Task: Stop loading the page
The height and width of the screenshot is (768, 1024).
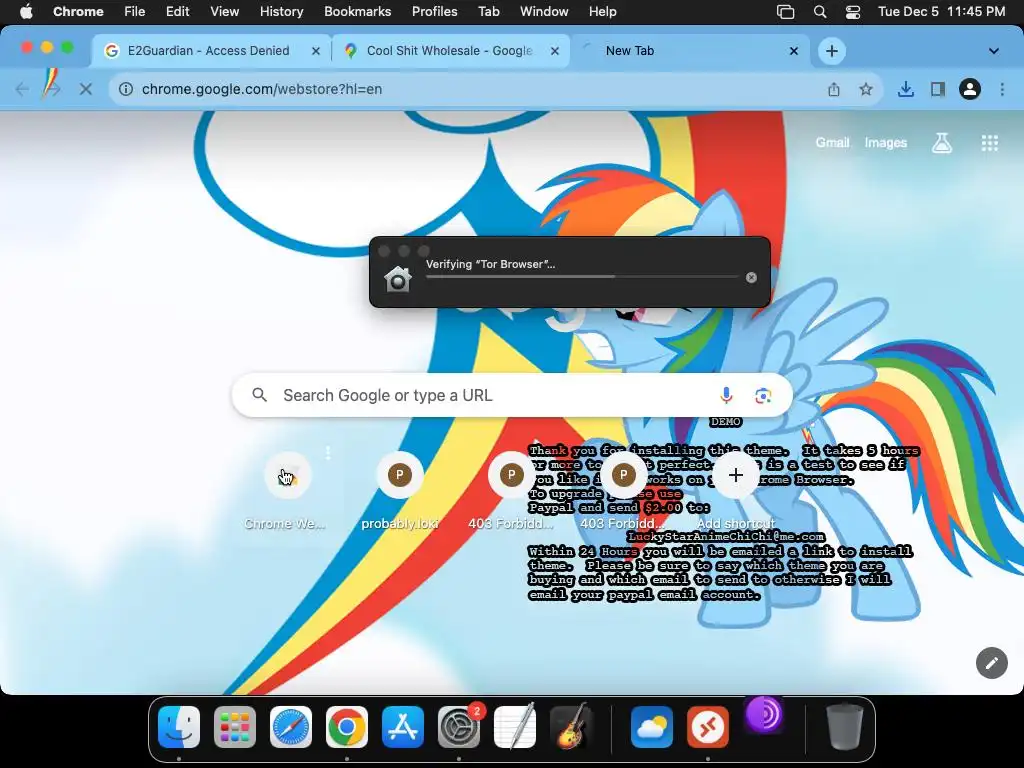Action: 86,89
